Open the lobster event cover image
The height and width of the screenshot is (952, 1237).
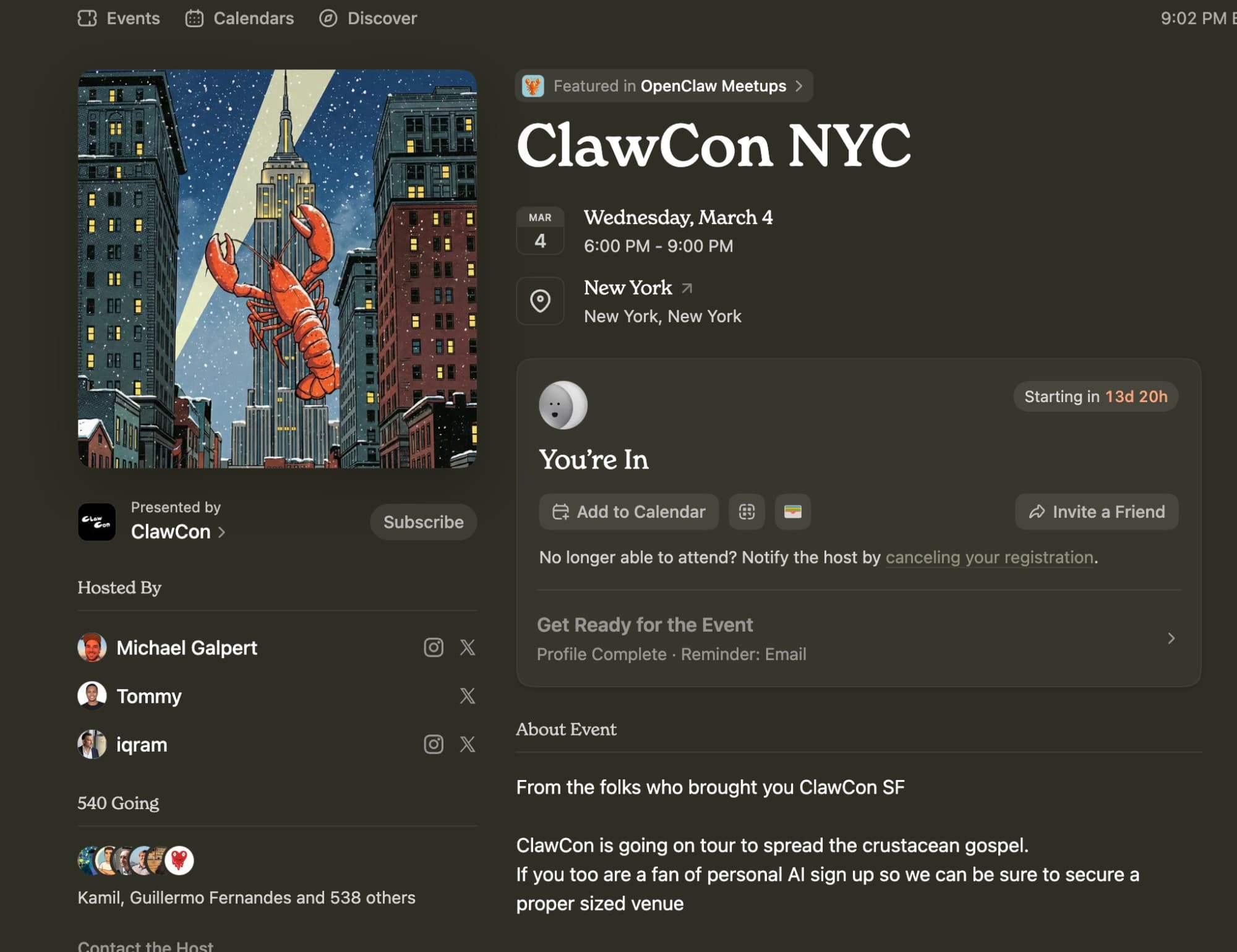click(277, 269)
